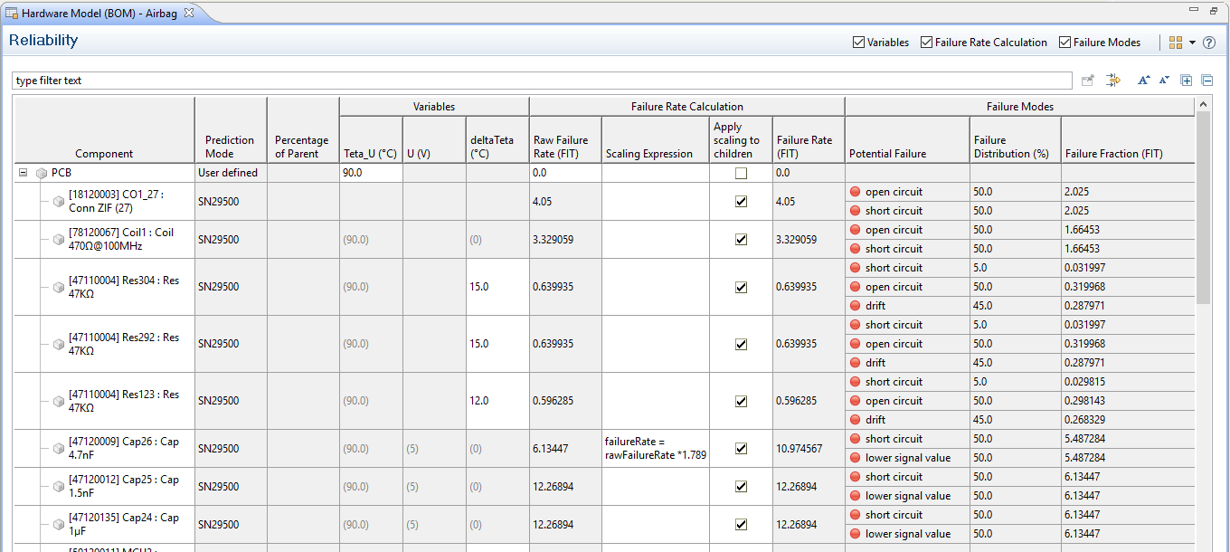Enable apply scaling to children for PCB
Image resolution: width=1230 pixels, height=552 pixels.
[x=740, y=173]
